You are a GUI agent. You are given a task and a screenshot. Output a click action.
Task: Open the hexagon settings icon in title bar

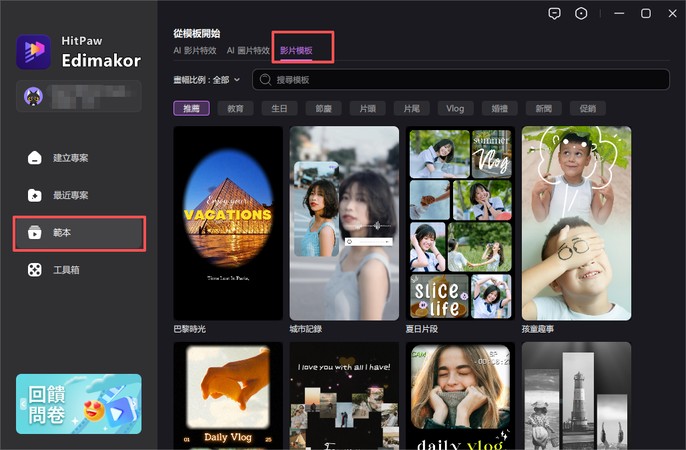click(581, 14)
